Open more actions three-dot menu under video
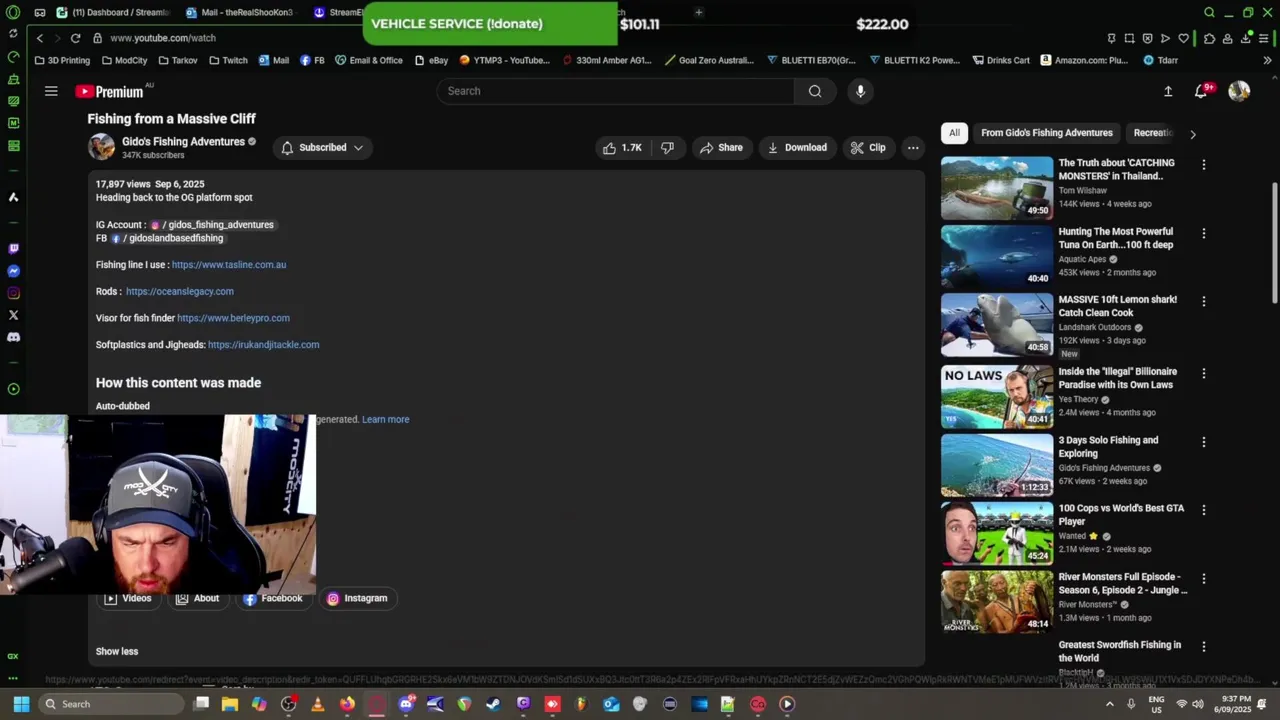This screenshot has width=1280, height=720. (x=913, y=148)
